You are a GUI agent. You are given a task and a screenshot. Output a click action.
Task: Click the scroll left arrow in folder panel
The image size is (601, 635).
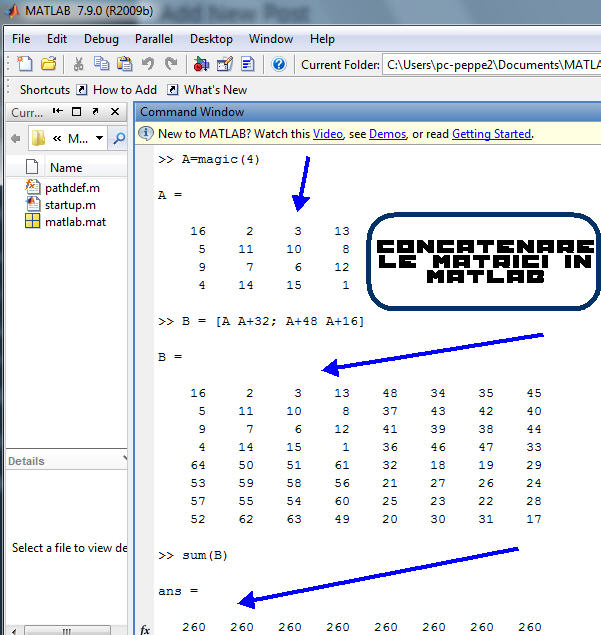14,631
